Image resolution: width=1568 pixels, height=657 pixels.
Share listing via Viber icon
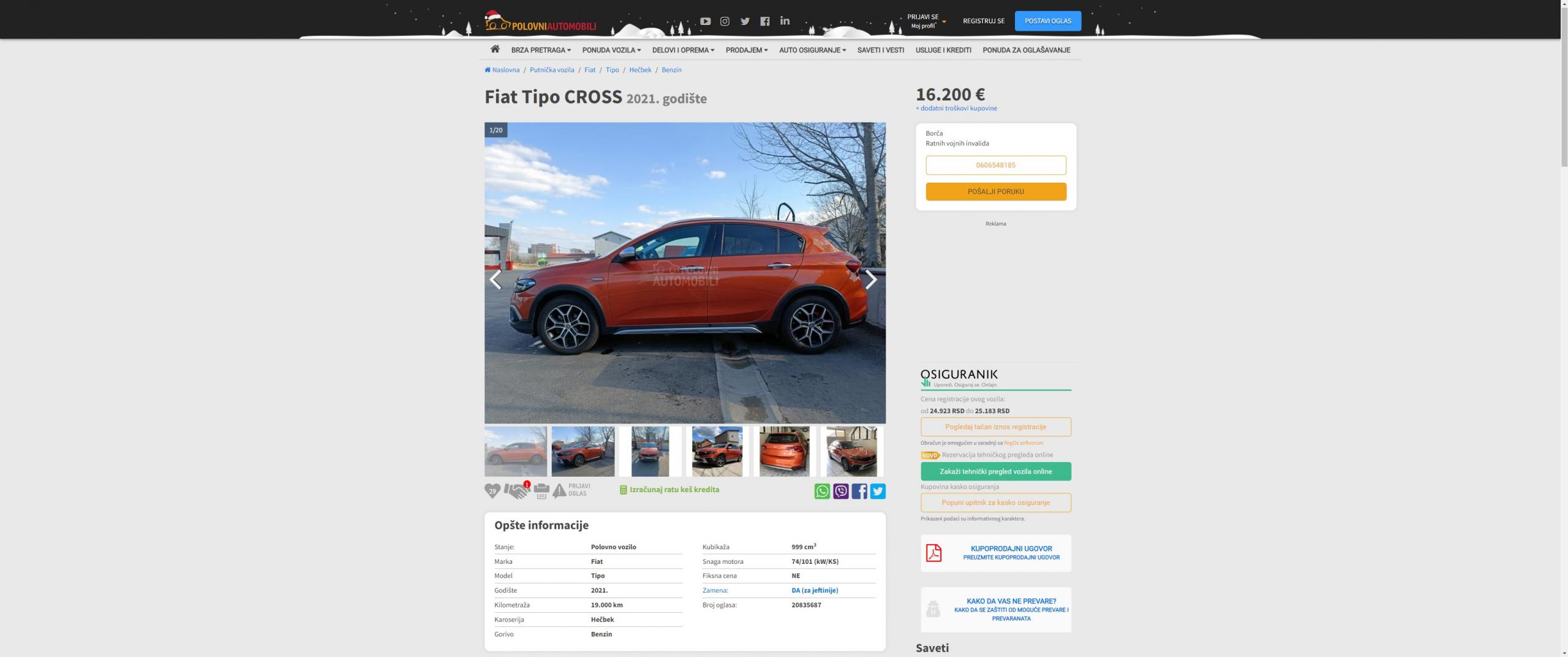841,491
